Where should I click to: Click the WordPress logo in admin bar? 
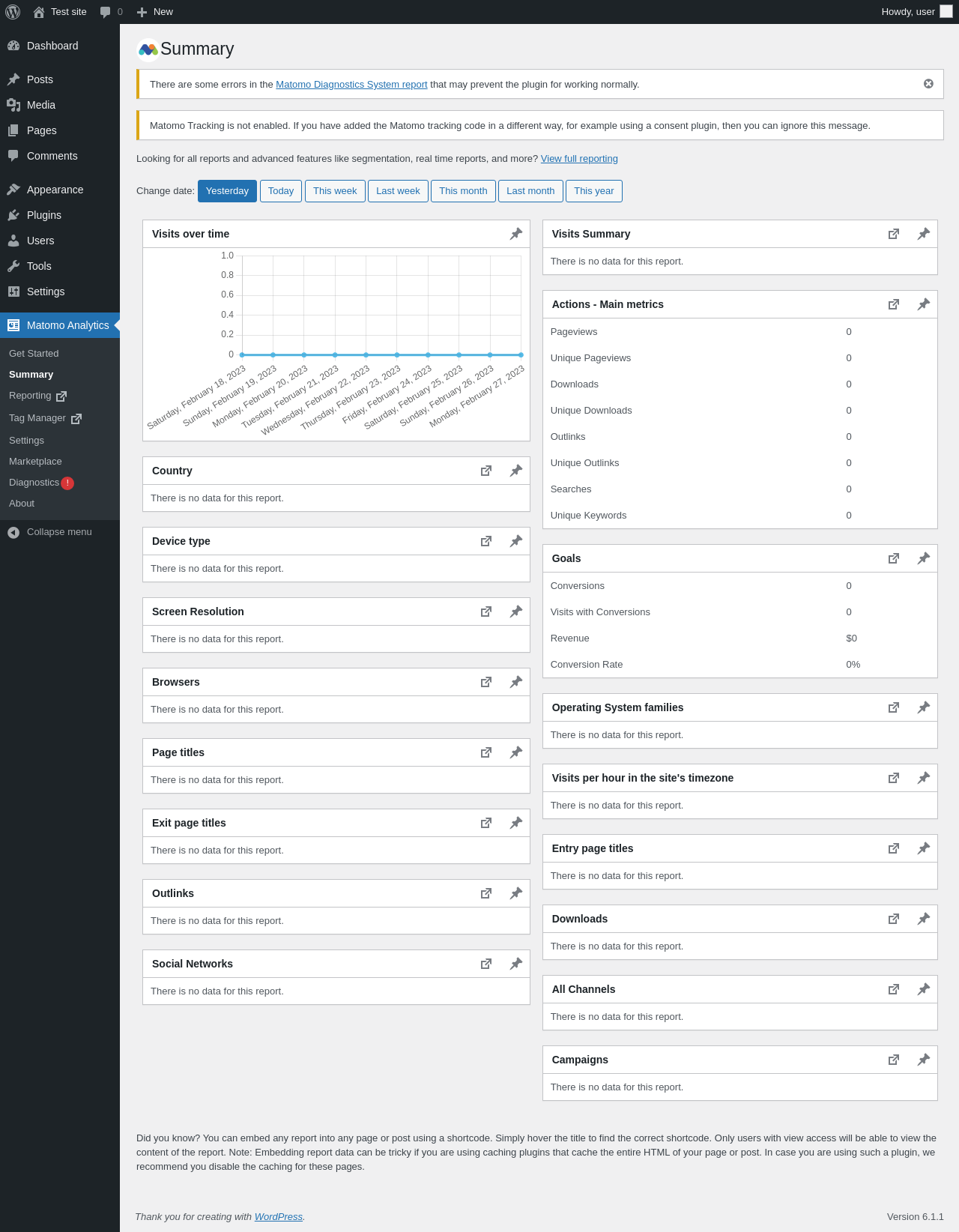point(13,12)
